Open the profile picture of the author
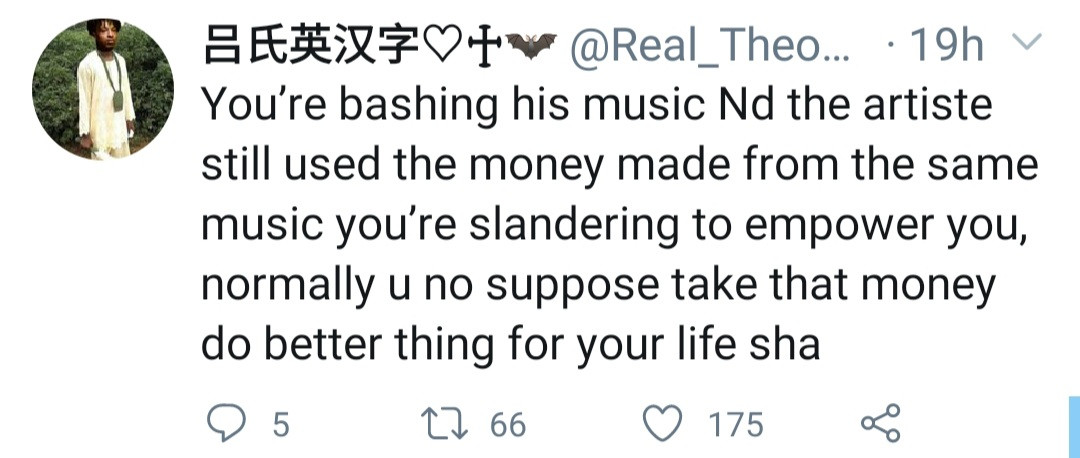Viewport: 1080px width, 458px height. tap(103, 89)
